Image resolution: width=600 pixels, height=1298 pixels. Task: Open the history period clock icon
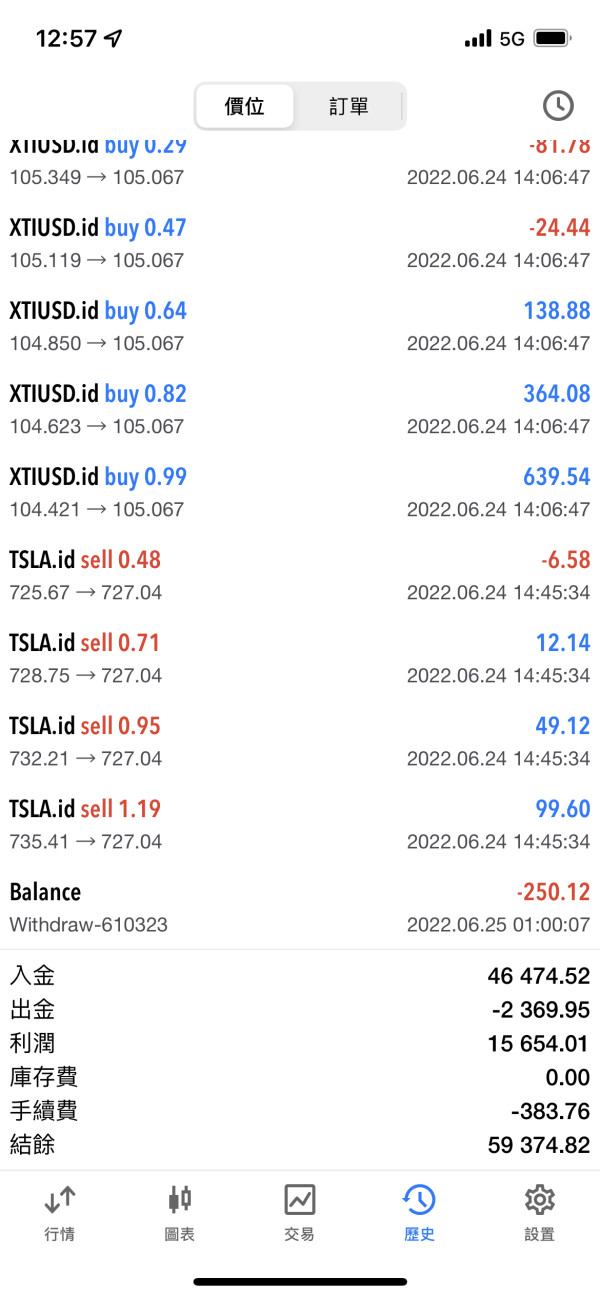[x=557, y=105]
